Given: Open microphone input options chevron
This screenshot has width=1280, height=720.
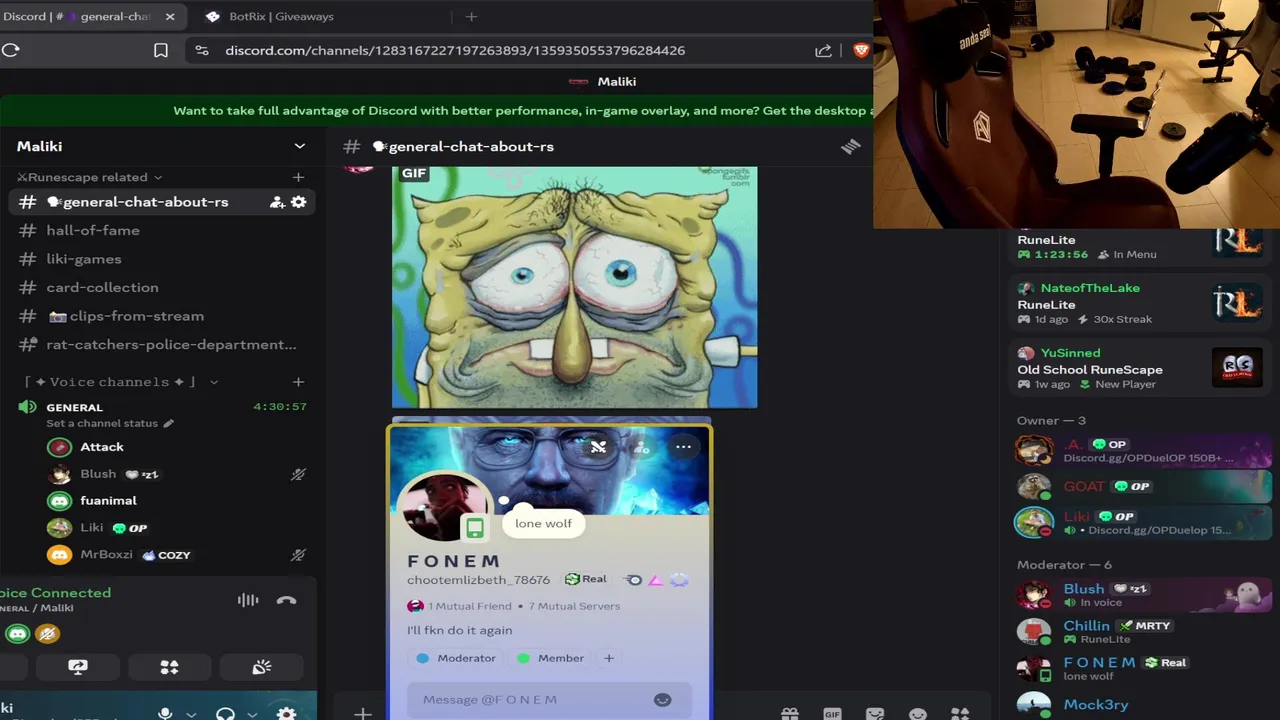Looking at the screenshot, I should (x=191, y=715).
